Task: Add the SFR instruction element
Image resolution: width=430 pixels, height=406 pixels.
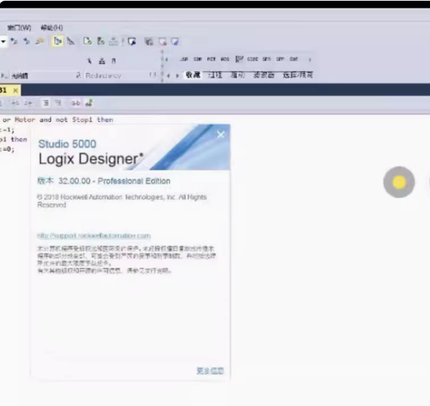Action: tap(267, 59)
